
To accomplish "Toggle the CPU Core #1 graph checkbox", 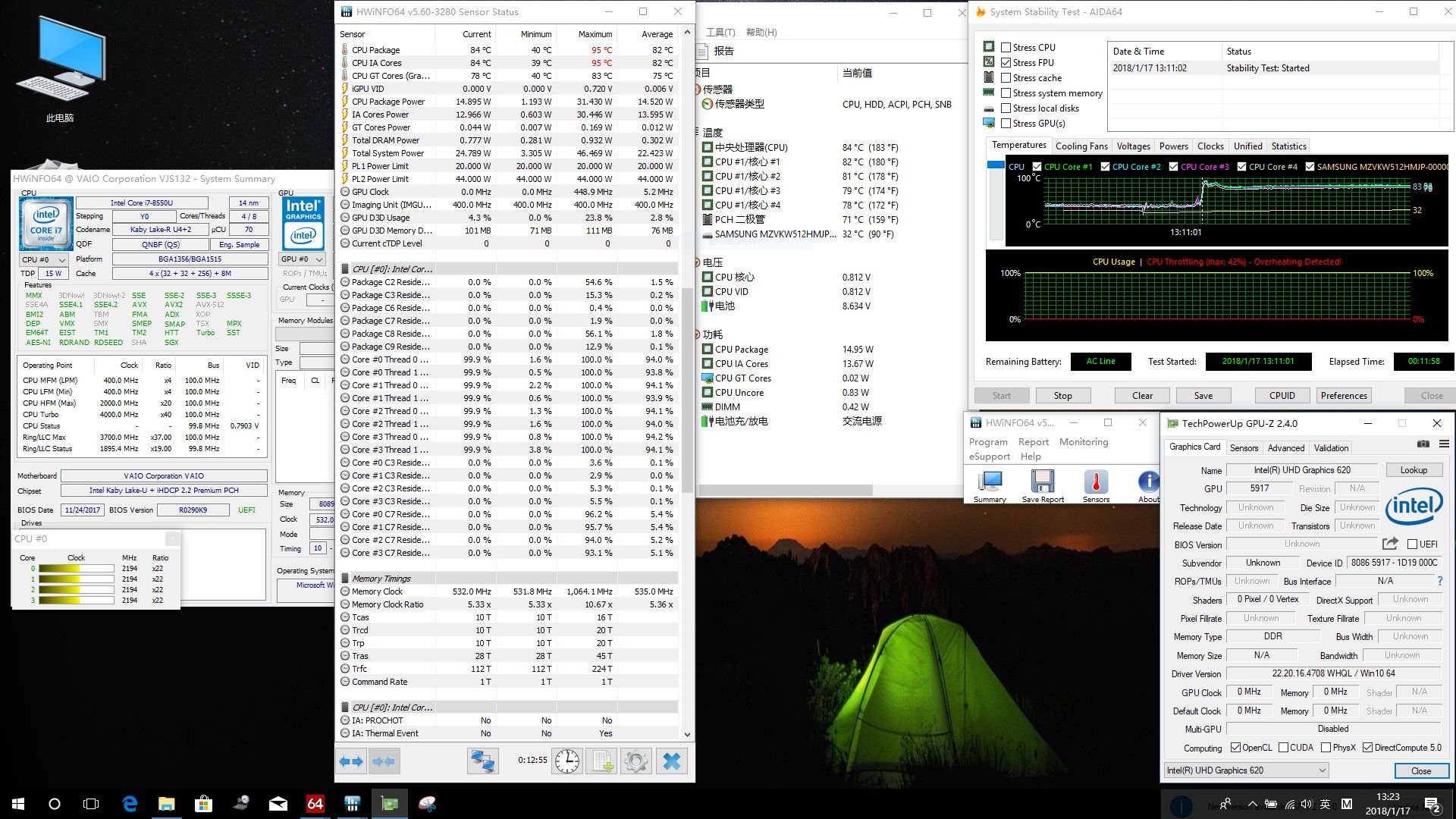I will click(x=1037, y=167).
